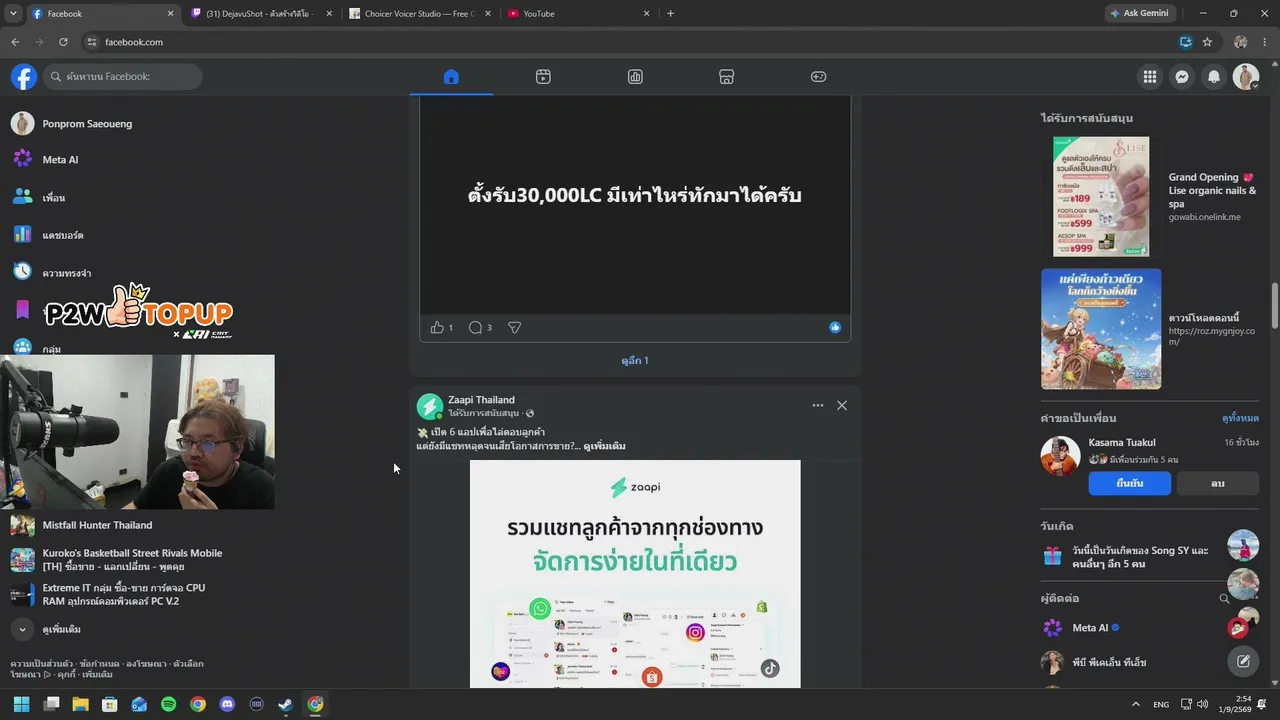Viewport: 1280px width, 720px height.
Task: Close the YouTube tab
Action: pyautogui.click(x=646, y=14)
